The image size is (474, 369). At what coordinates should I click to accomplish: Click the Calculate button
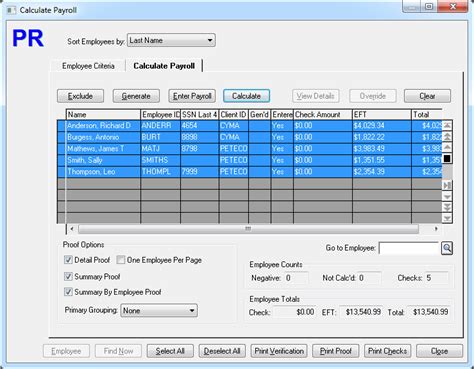(x=246, y=96)
